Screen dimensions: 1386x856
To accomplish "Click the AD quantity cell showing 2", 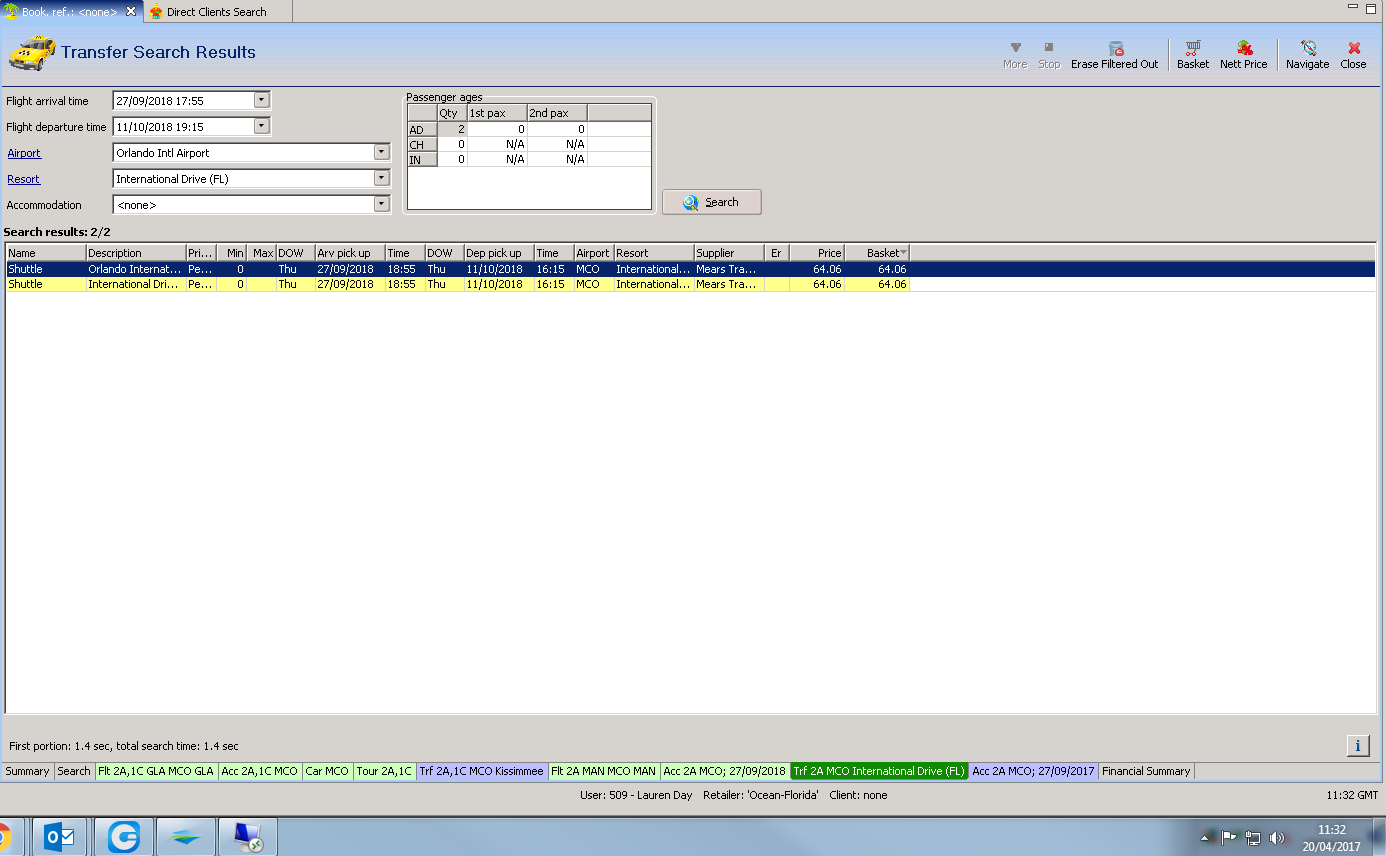I will pos(452,129).
